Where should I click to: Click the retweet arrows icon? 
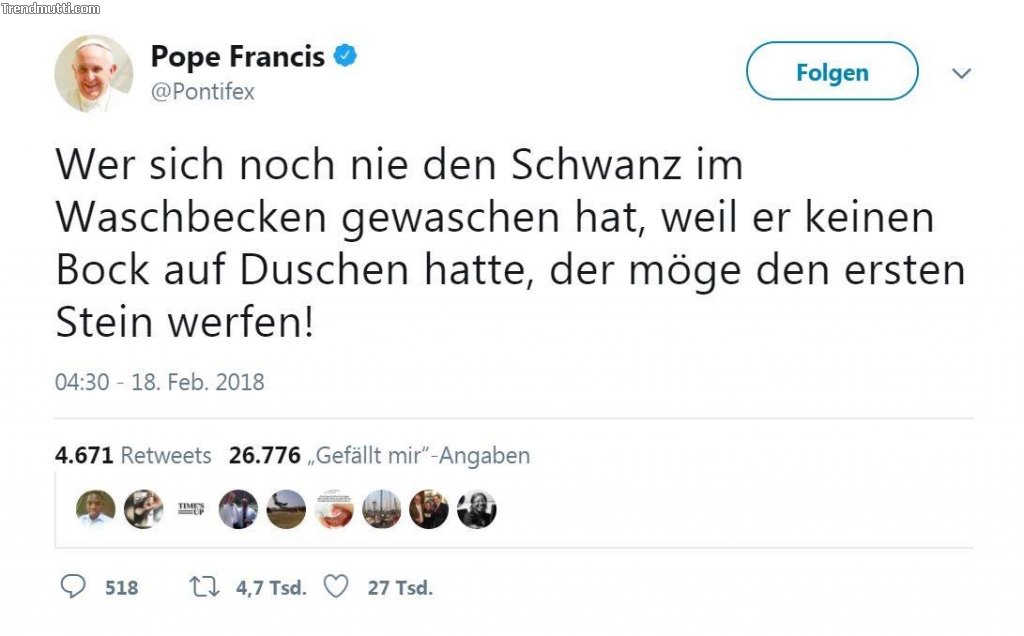[204, 587]
